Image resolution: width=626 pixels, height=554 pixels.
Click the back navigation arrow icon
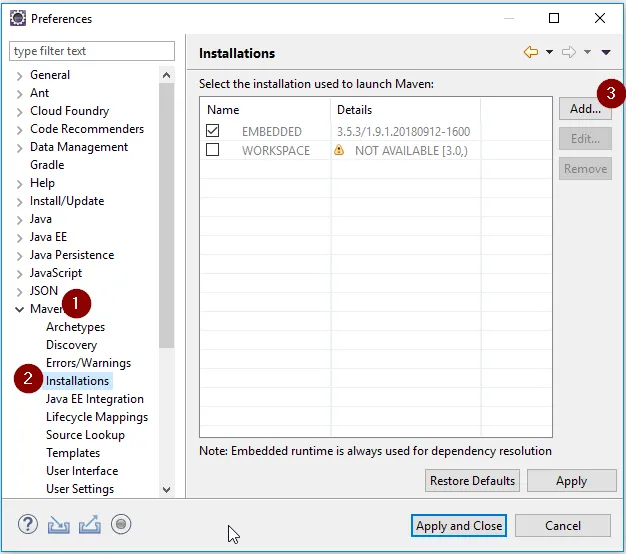[531, 53]
